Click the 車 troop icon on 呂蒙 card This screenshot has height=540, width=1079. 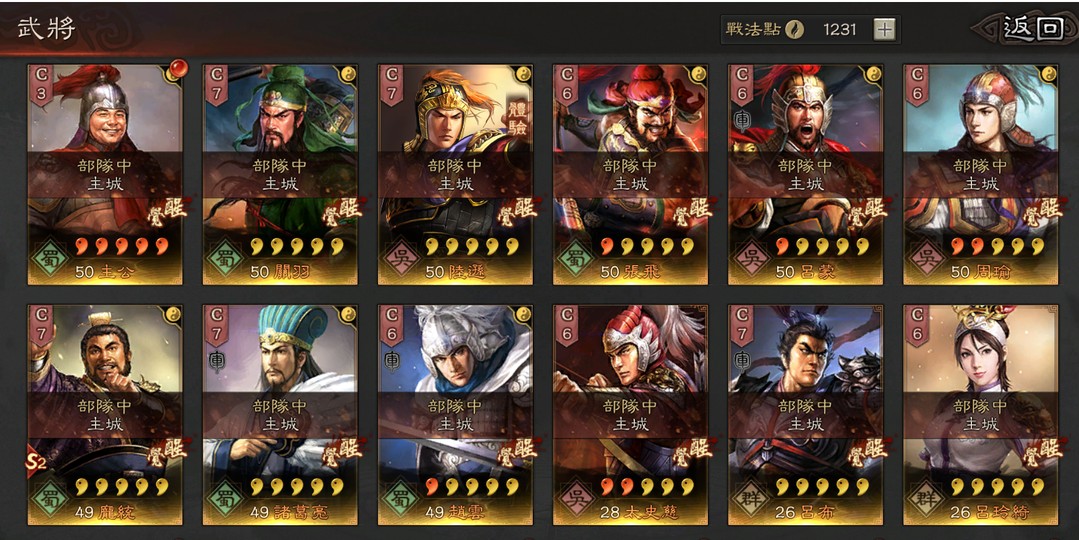pos(743,120)
